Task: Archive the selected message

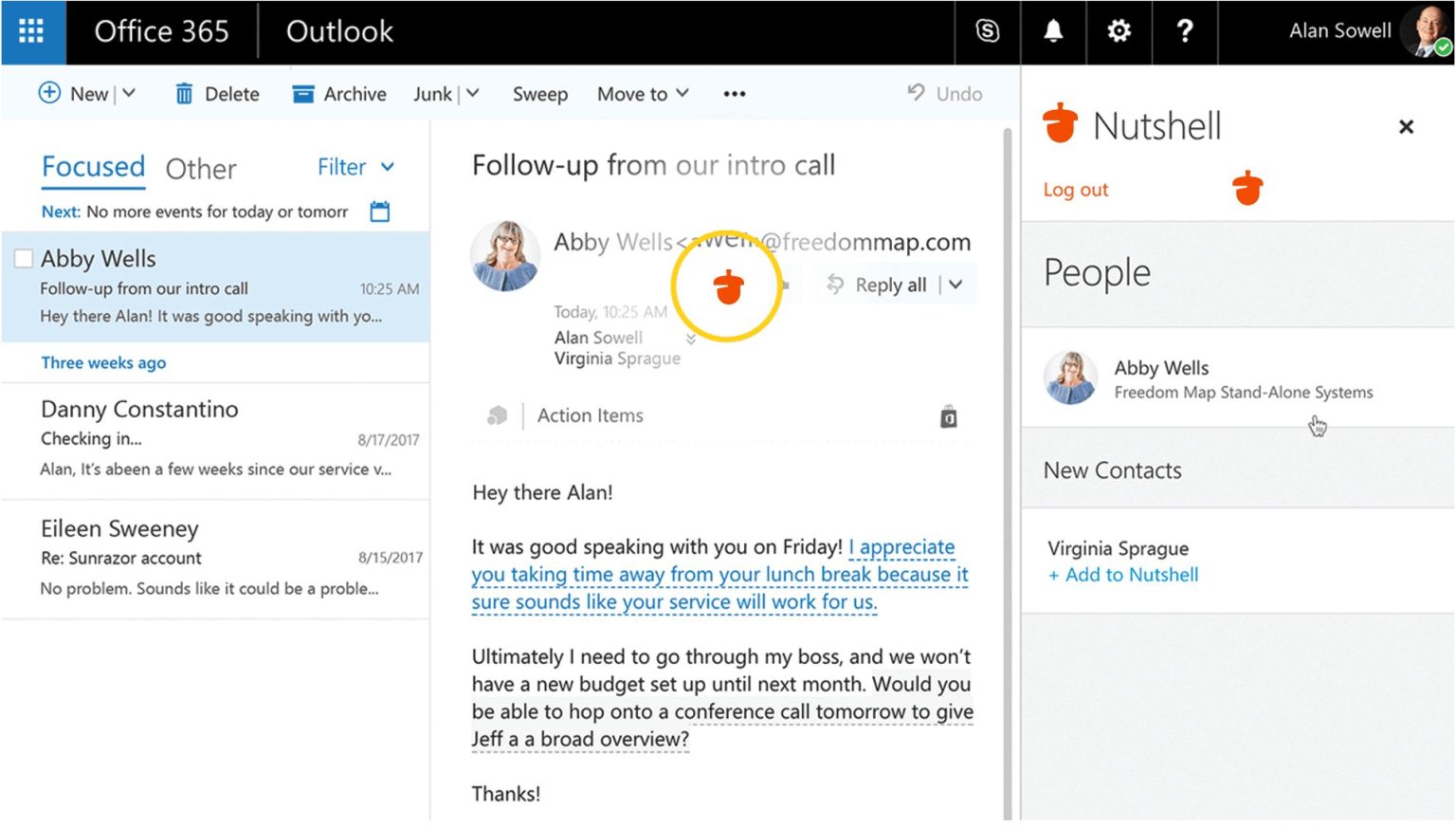Action: 338,93
